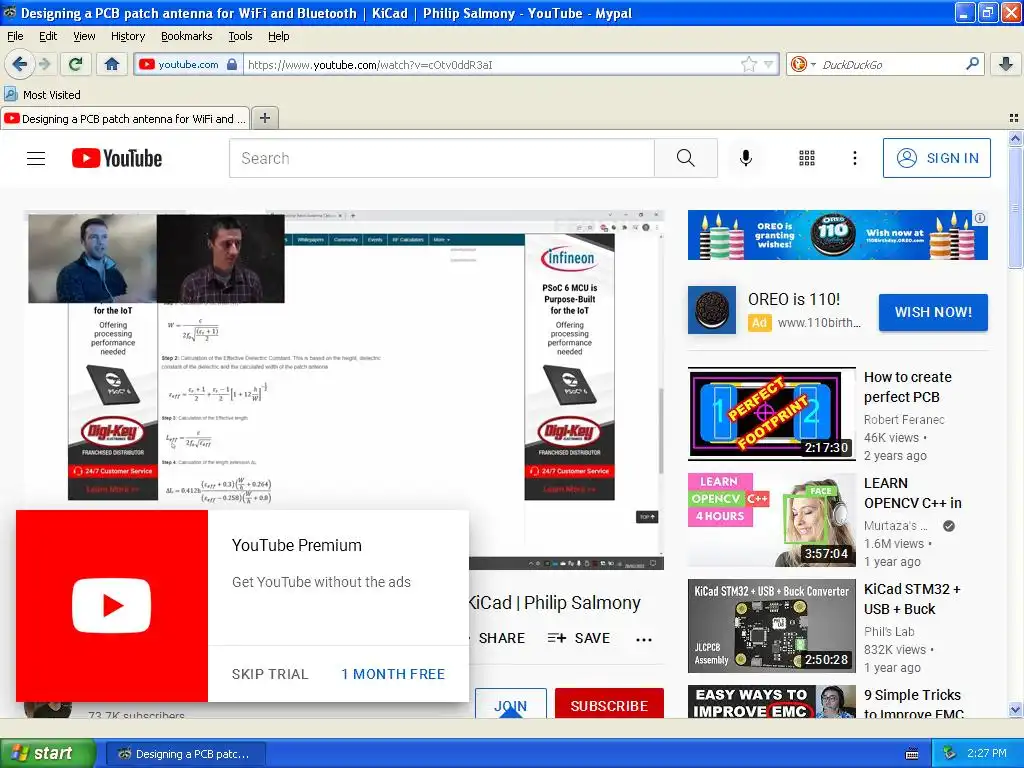
Task: Select Designing a PCB patc... taskbar item
Action: [185, 754]
